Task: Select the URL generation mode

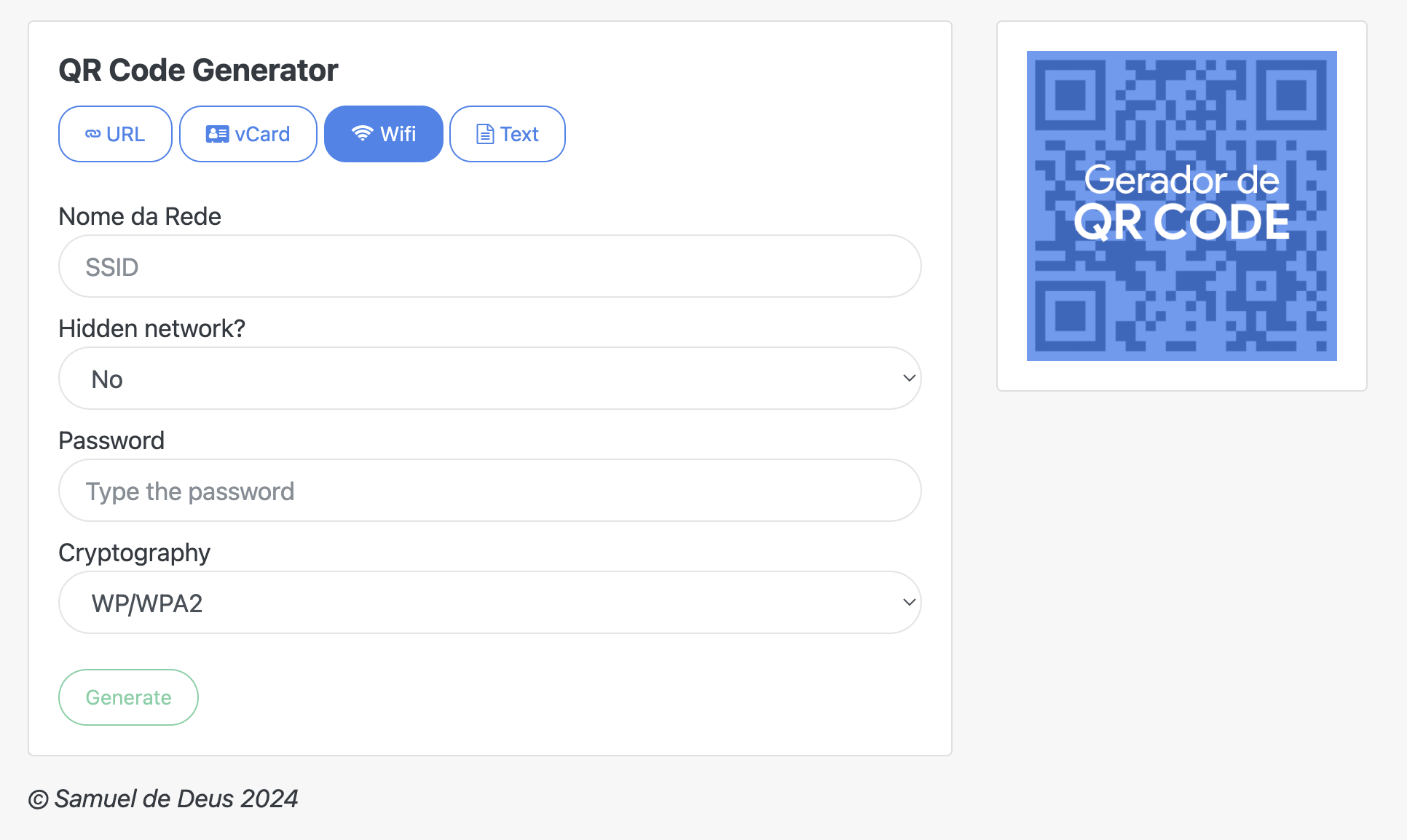Action: click(x=115, y=133)
